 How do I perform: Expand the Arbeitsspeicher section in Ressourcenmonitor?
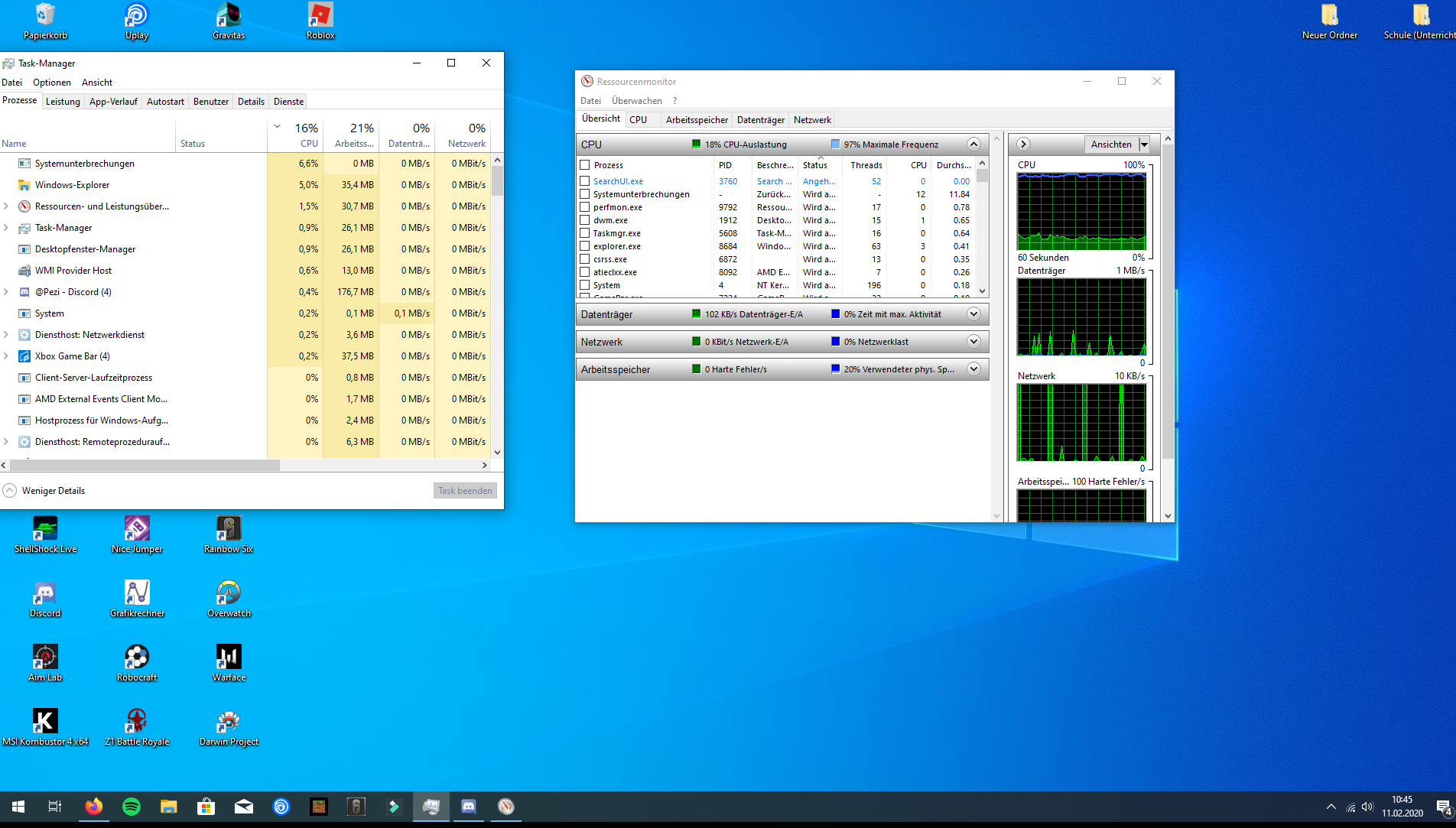973,369
